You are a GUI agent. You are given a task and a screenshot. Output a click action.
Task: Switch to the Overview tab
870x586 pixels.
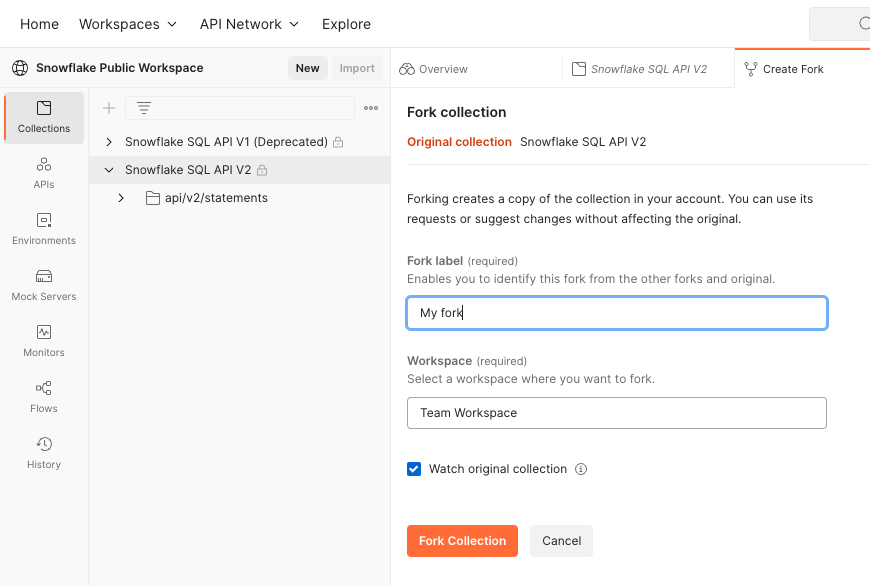click(x=433, y=69)
